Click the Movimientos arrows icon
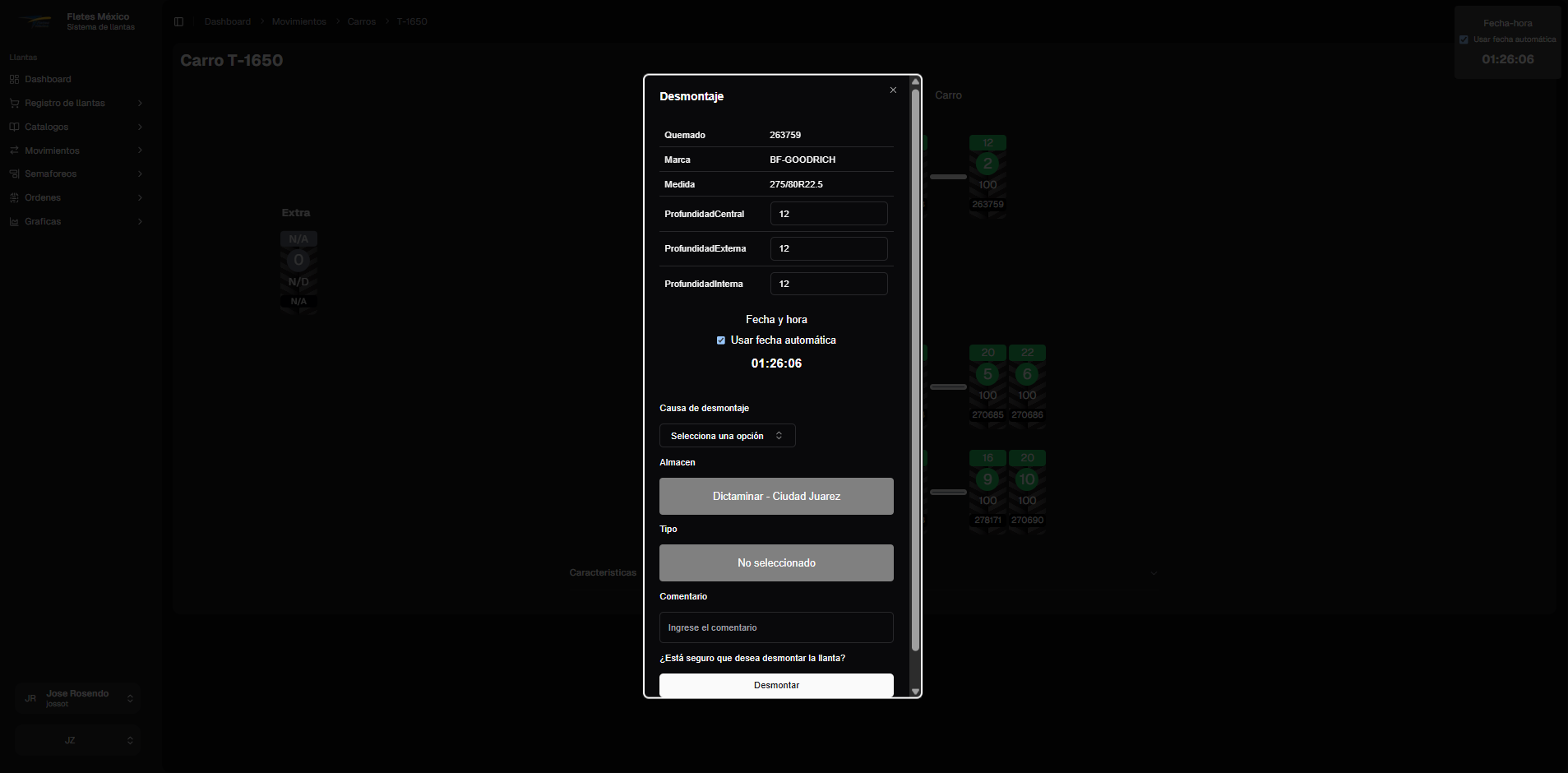 [14, 151]
